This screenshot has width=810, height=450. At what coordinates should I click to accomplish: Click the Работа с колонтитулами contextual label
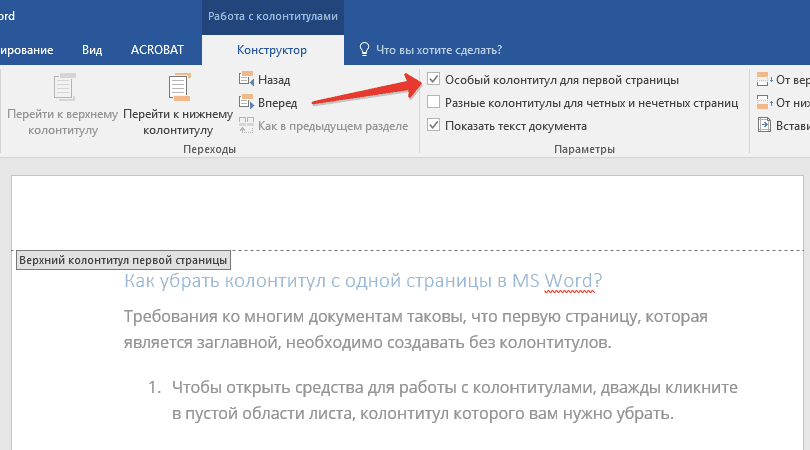coord(272,17)
